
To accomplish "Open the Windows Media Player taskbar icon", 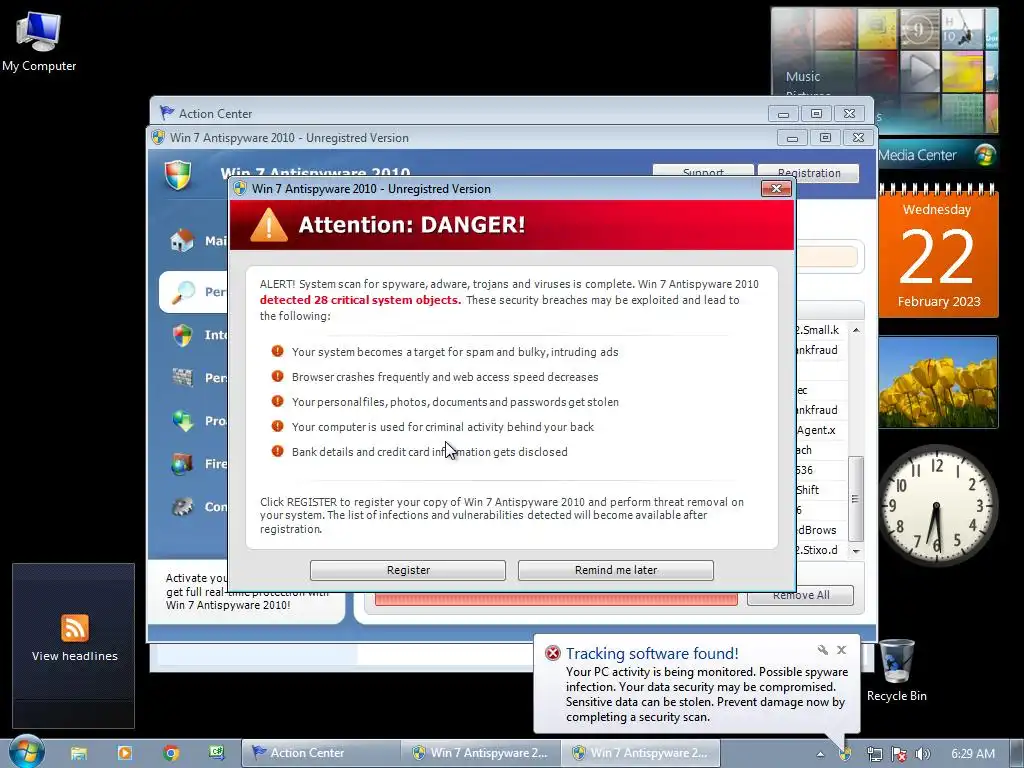I will [x=124, y=753].
